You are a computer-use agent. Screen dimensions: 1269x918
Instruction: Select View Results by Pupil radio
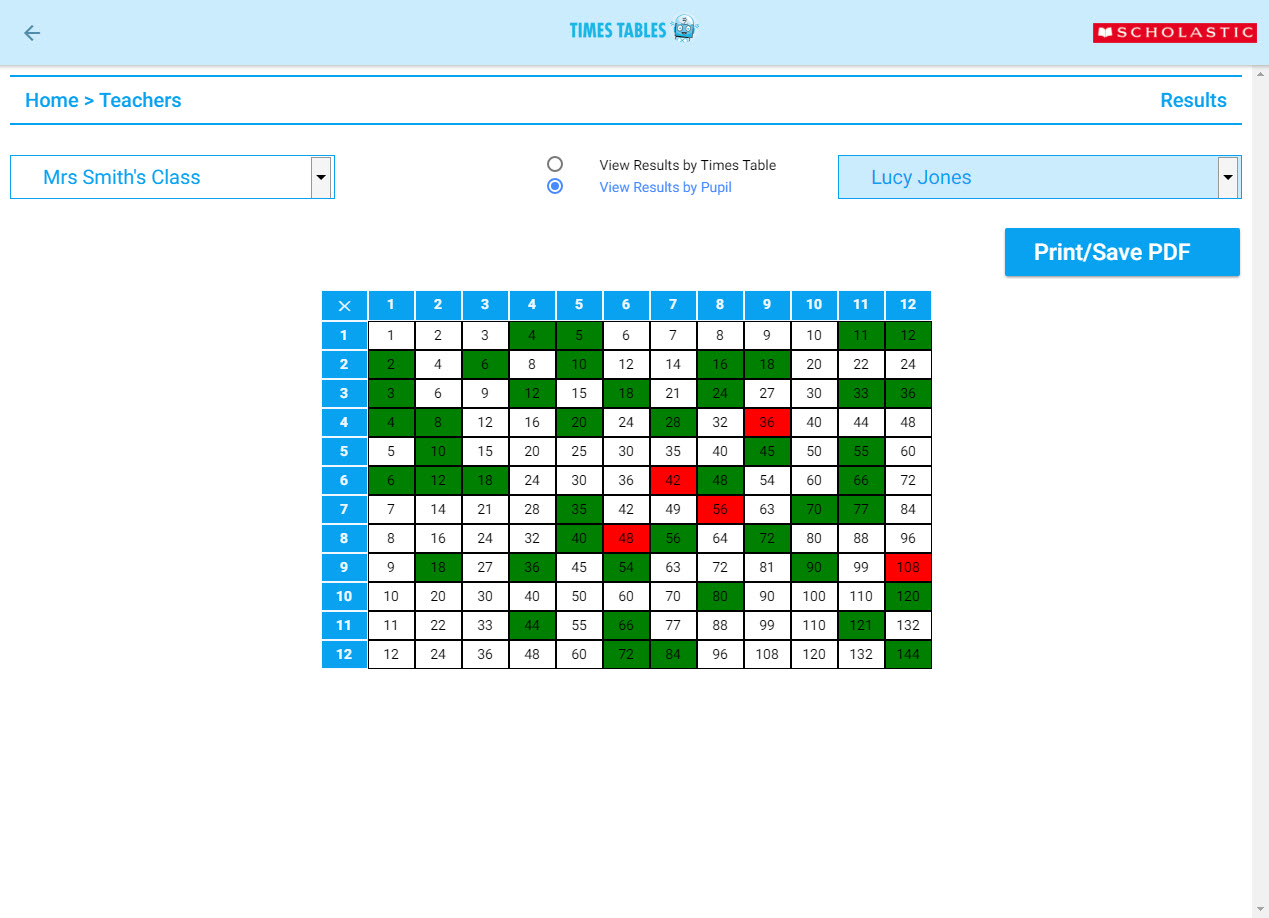point(555,186)
